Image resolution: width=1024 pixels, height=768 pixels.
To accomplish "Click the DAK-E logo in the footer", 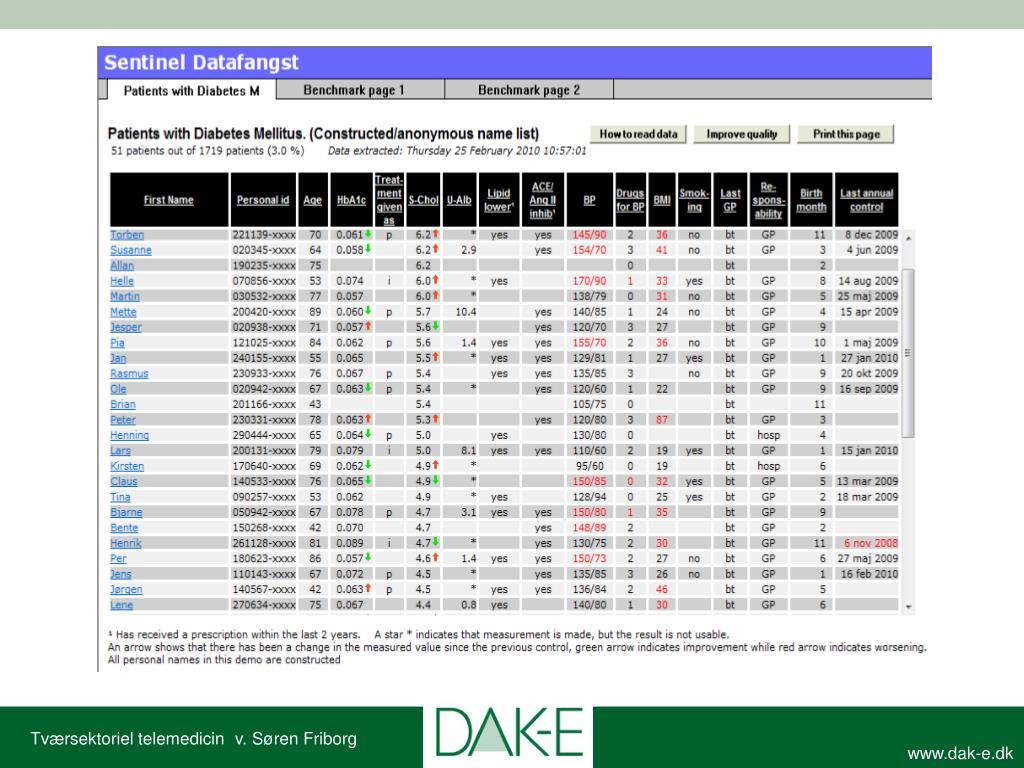I will click(508, 733).
